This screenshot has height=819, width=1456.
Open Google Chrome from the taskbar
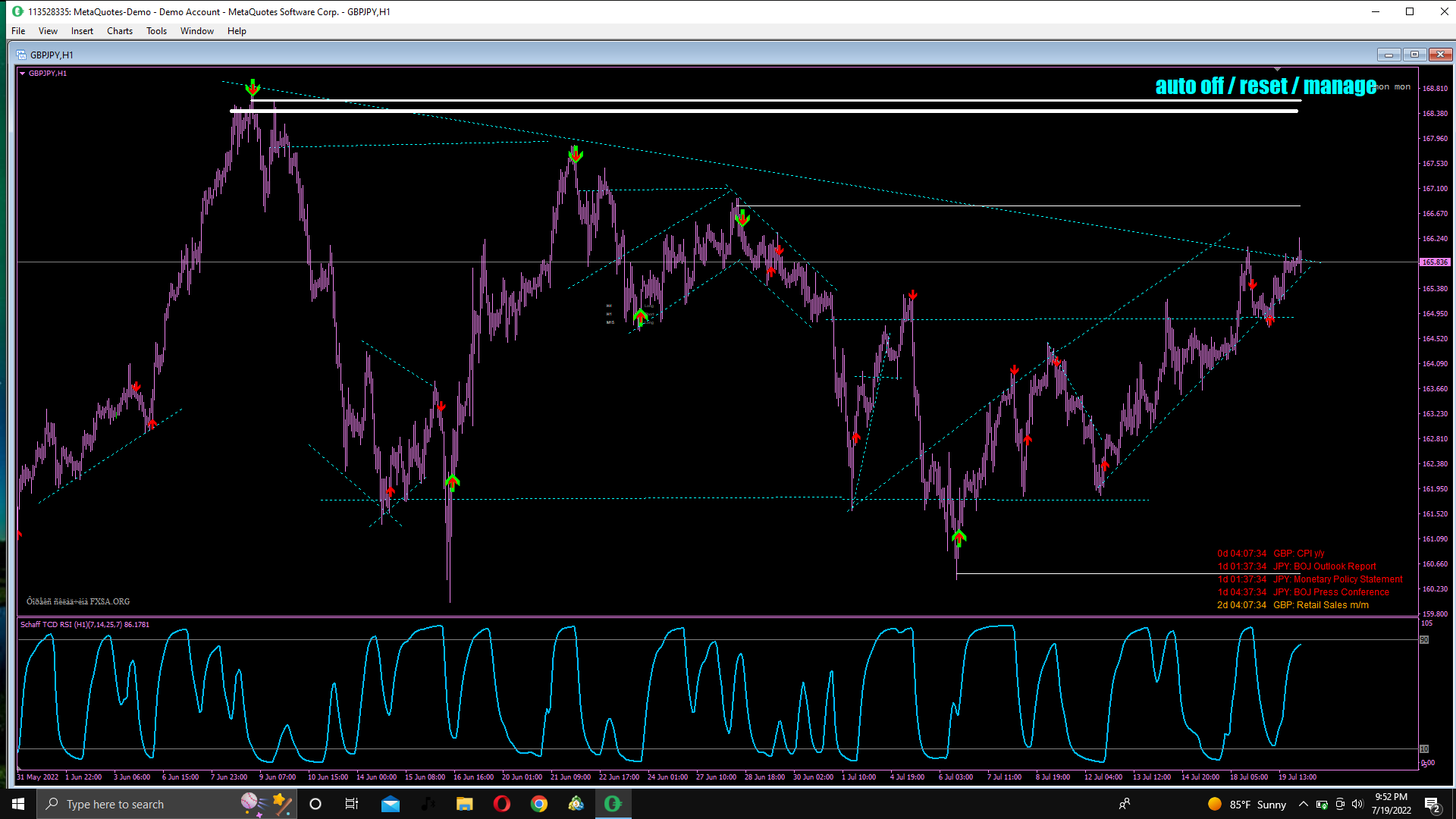click(538, 804)
